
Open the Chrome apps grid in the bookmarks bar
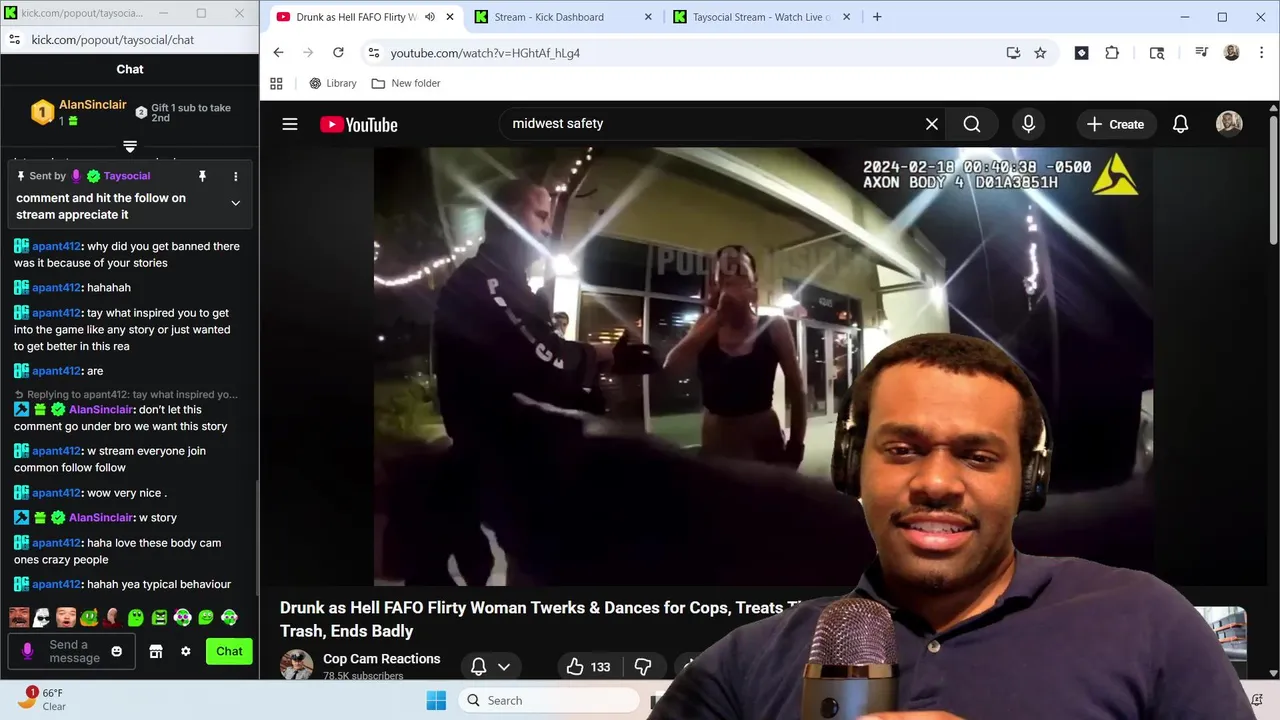coord(277,83)
